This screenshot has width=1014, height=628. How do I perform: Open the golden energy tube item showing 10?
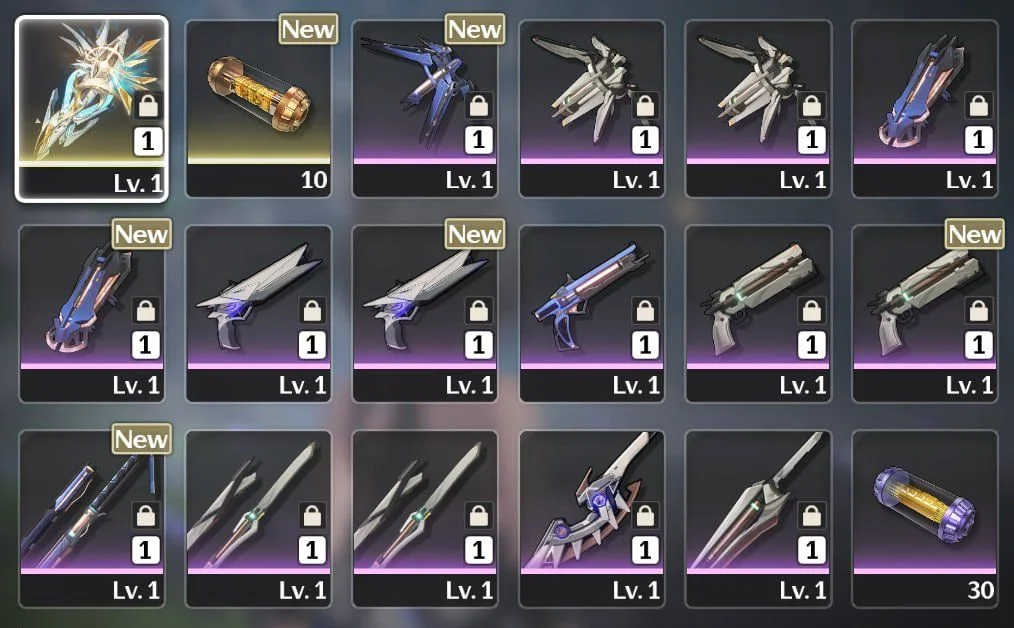point(259,109)
